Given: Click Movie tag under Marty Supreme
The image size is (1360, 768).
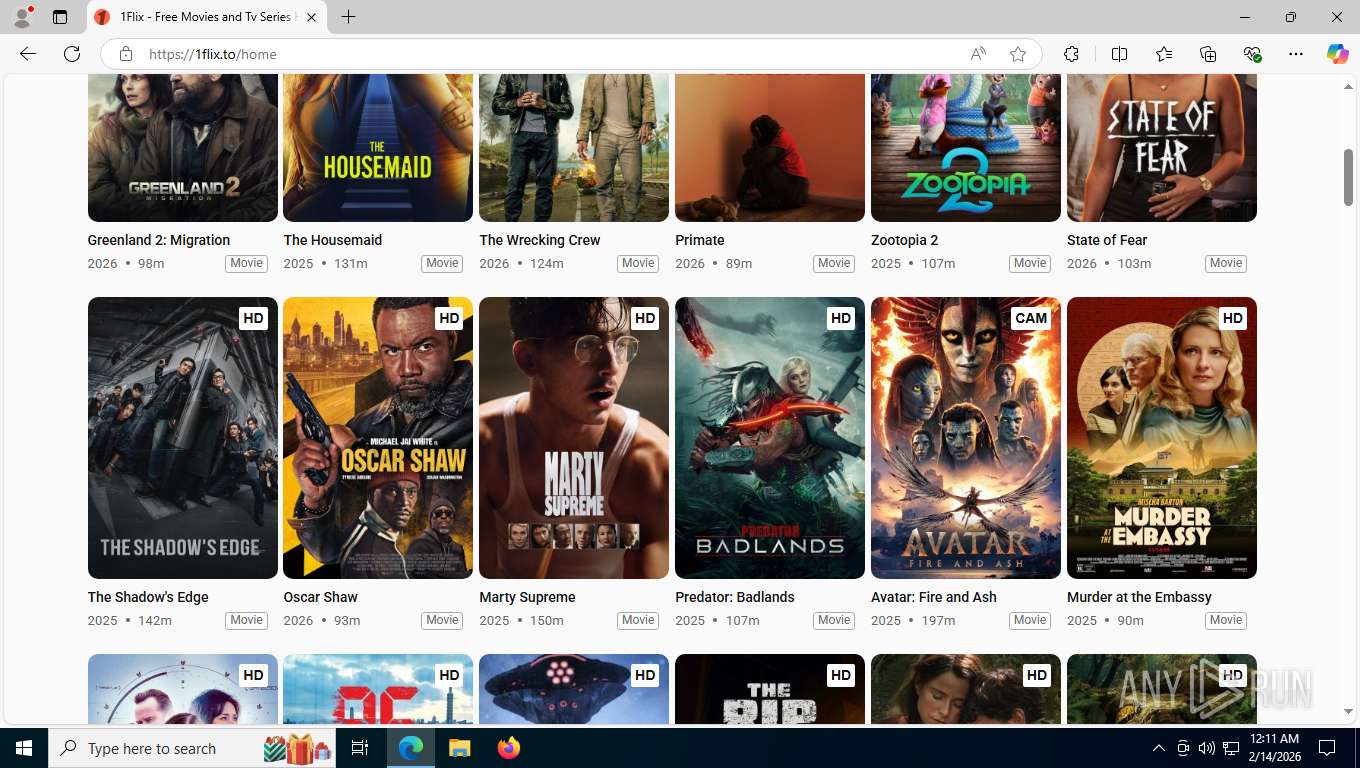Looking at the screenshot, I should (638, 620).
